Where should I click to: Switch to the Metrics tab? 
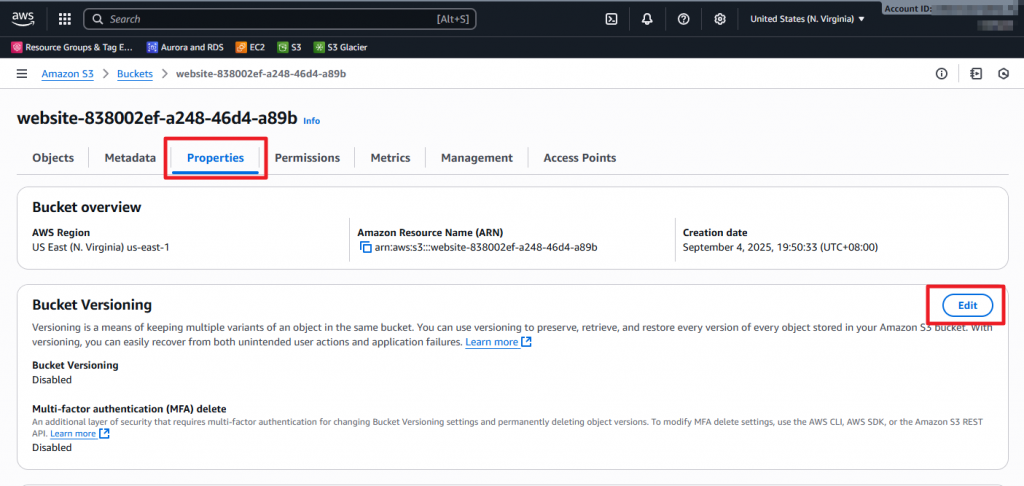[x=391, y=157]
